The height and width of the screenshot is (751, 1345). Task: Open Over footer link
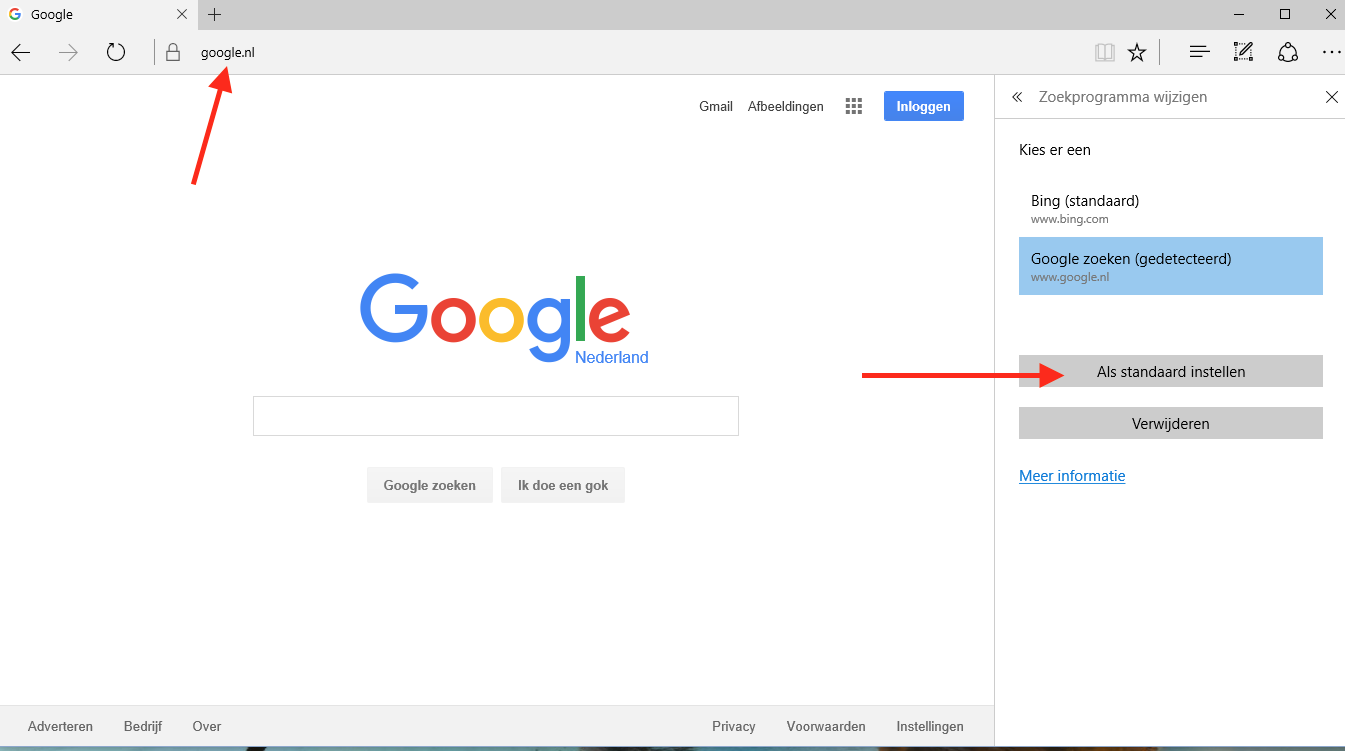[x=207, y=726]
